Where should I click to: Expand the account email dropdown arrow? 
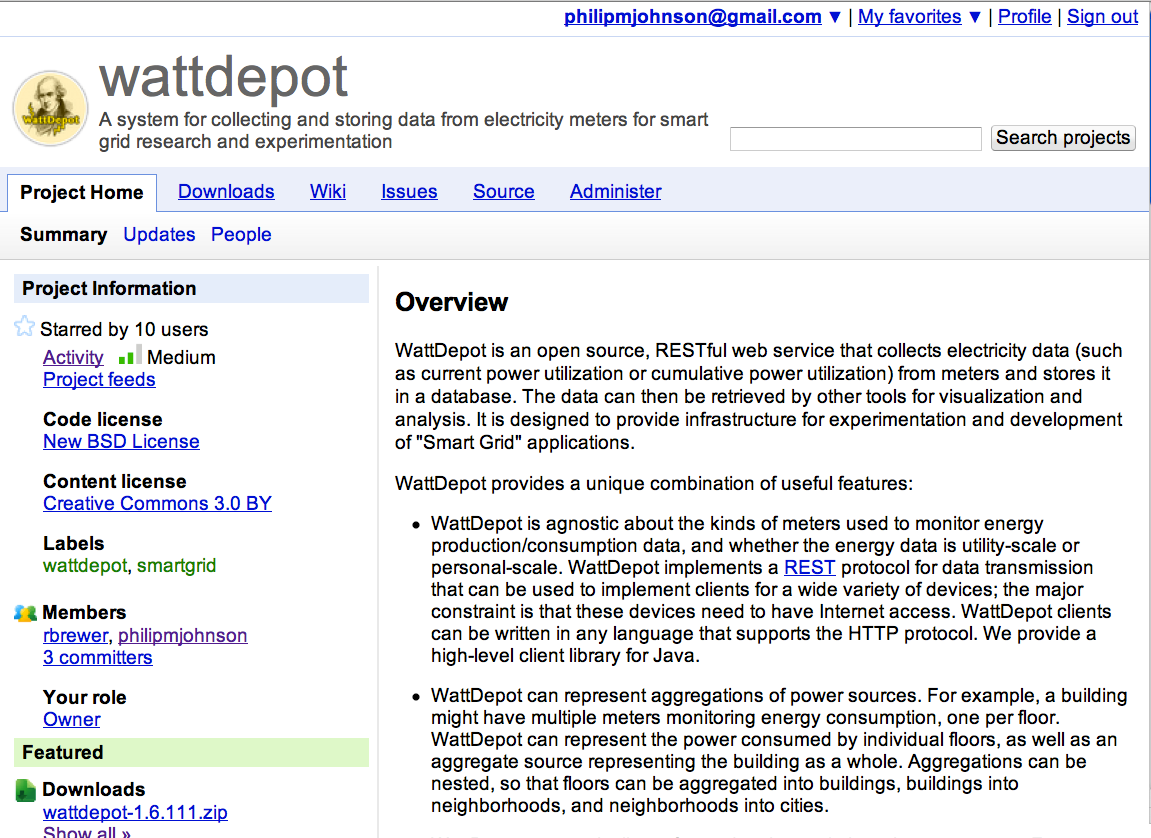click(835, 17)
